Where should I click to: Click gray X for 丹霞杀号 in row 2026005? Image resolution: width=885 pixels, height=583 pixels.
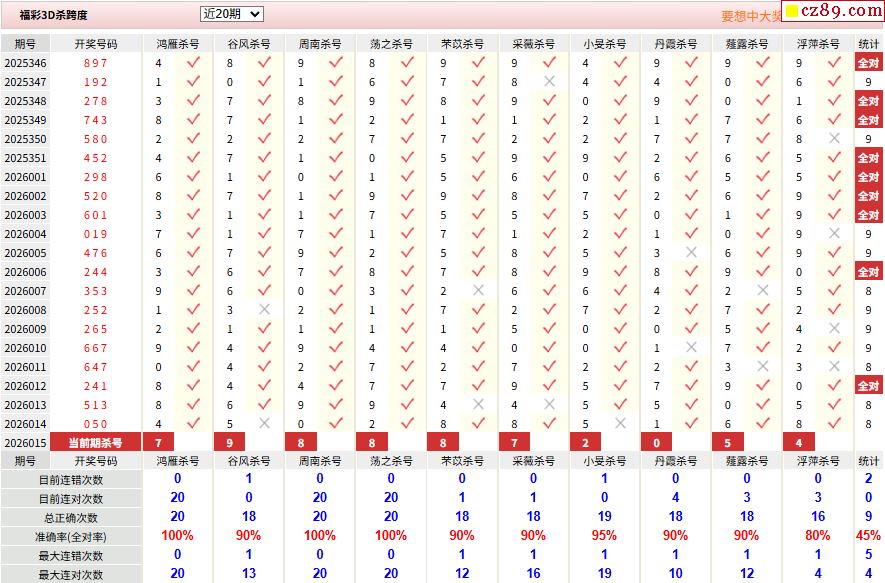pos(691,252)
